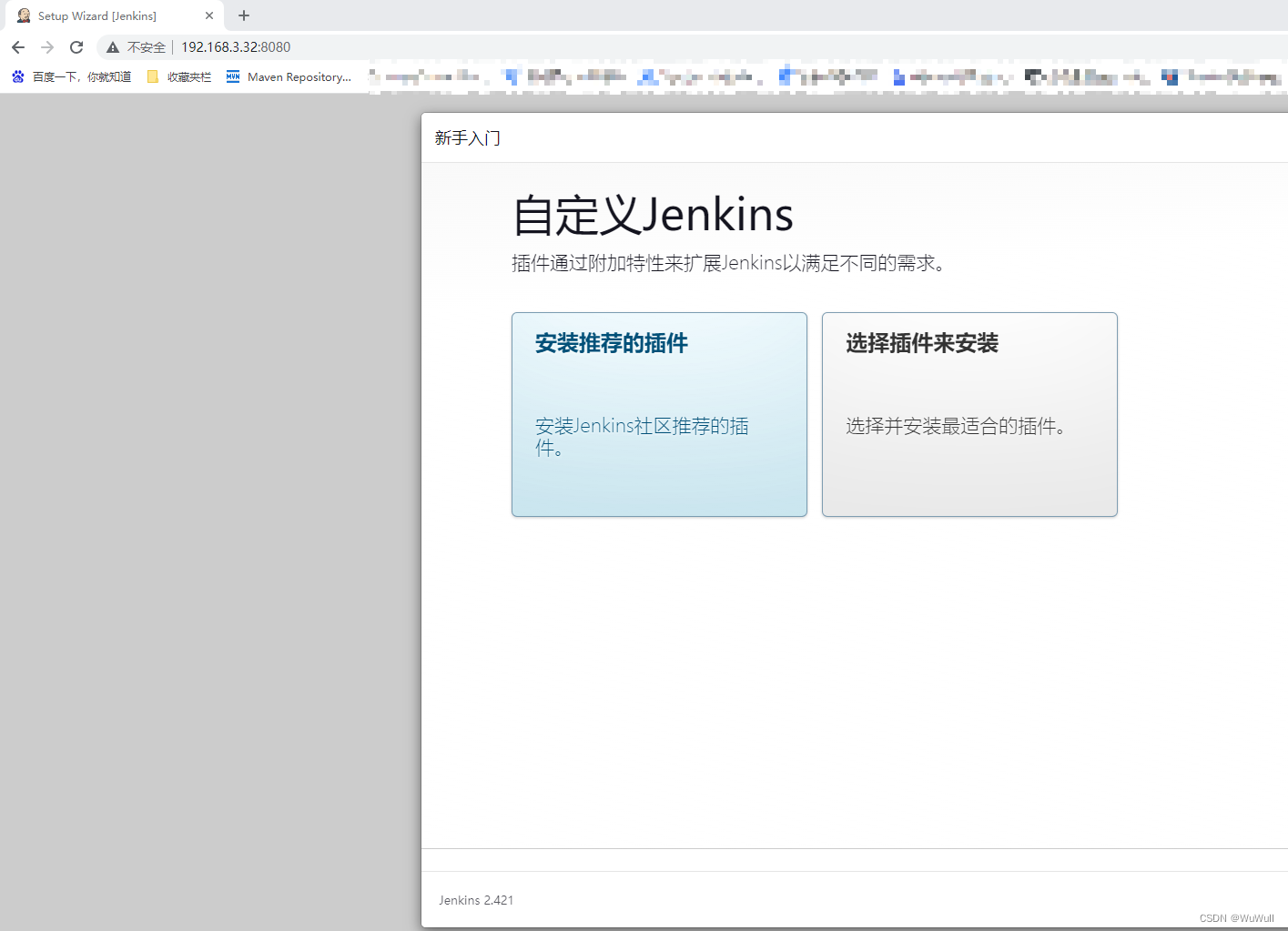Click the Jenkins favicon on the tab

pos(24,15)
